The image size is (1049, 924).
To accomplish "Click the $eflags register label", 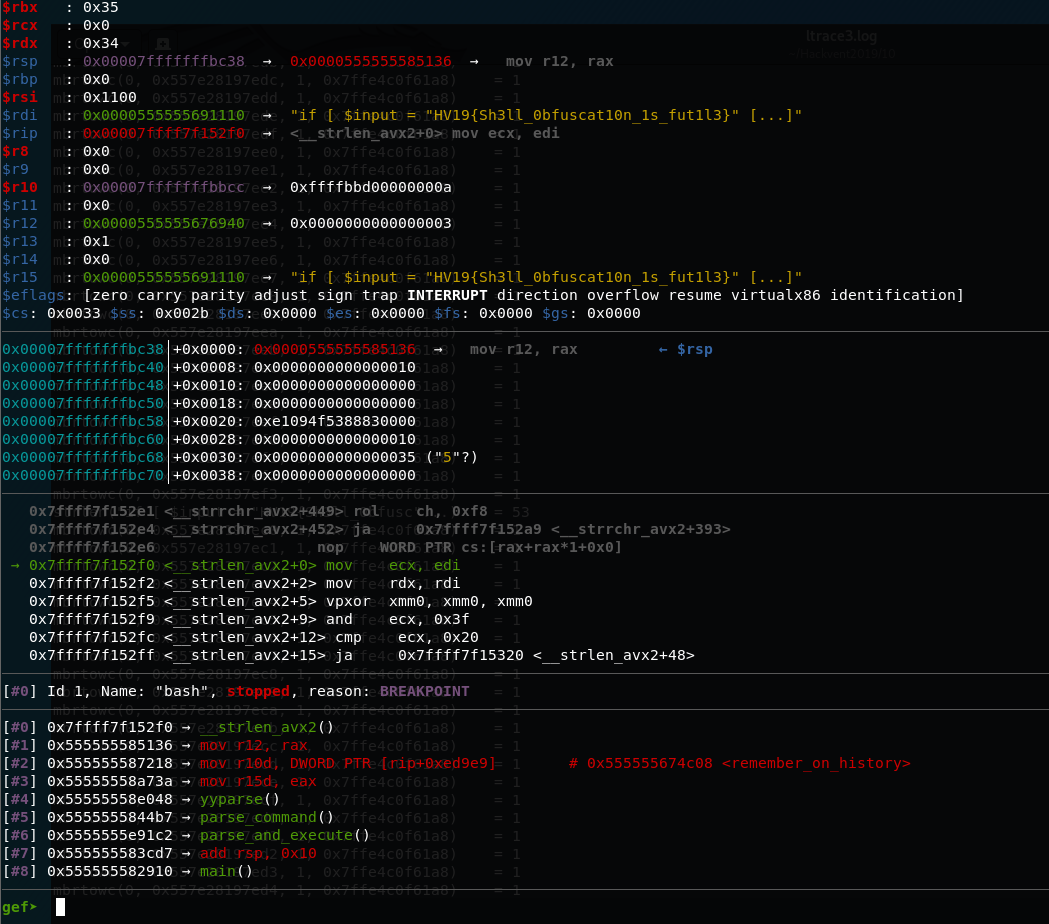I will pos(33,296).
